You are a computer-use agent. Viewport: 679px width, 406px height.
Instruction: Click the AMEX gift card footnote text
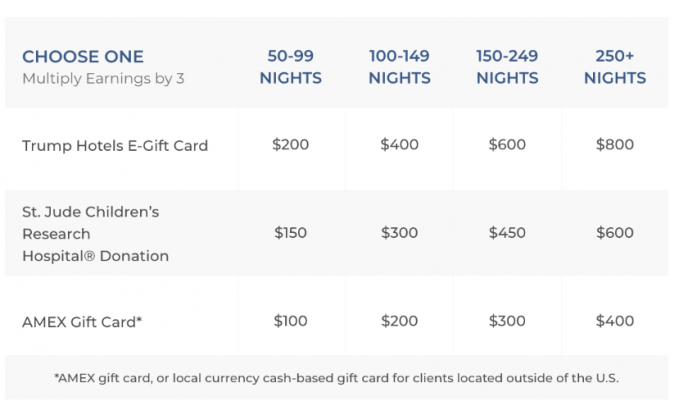point(337,378)
